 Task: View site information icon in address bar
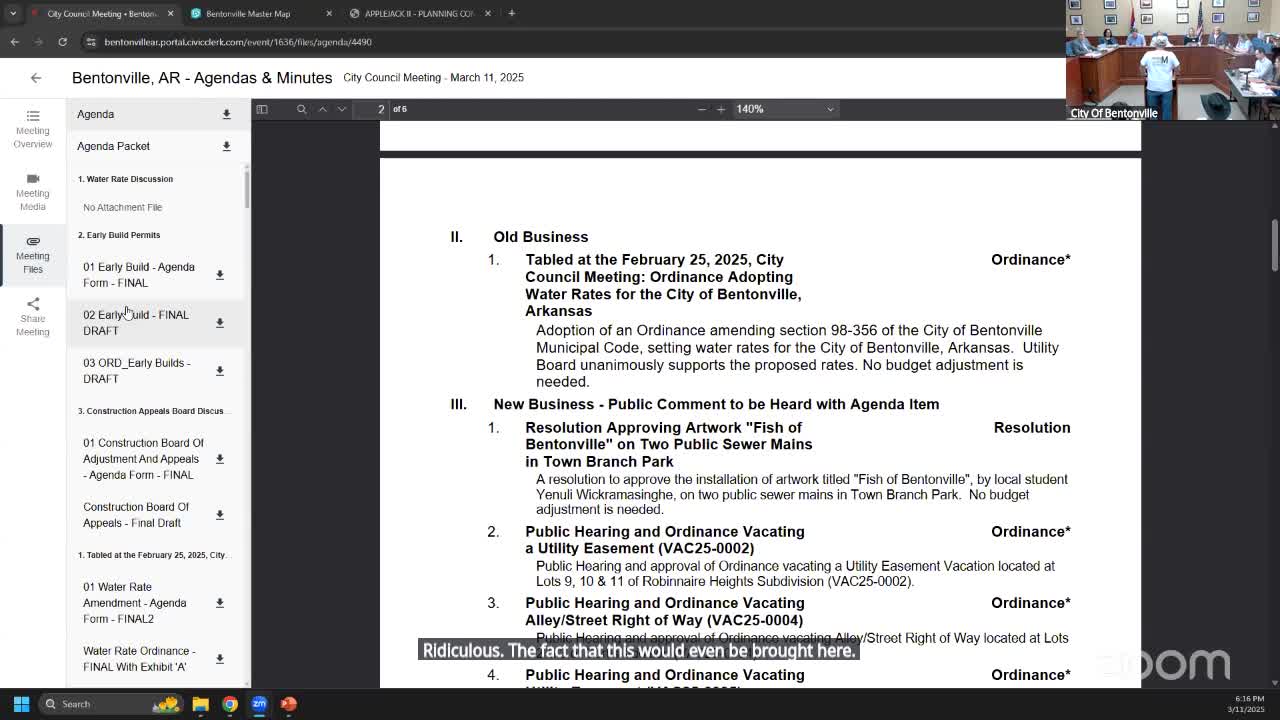point(91,42)
